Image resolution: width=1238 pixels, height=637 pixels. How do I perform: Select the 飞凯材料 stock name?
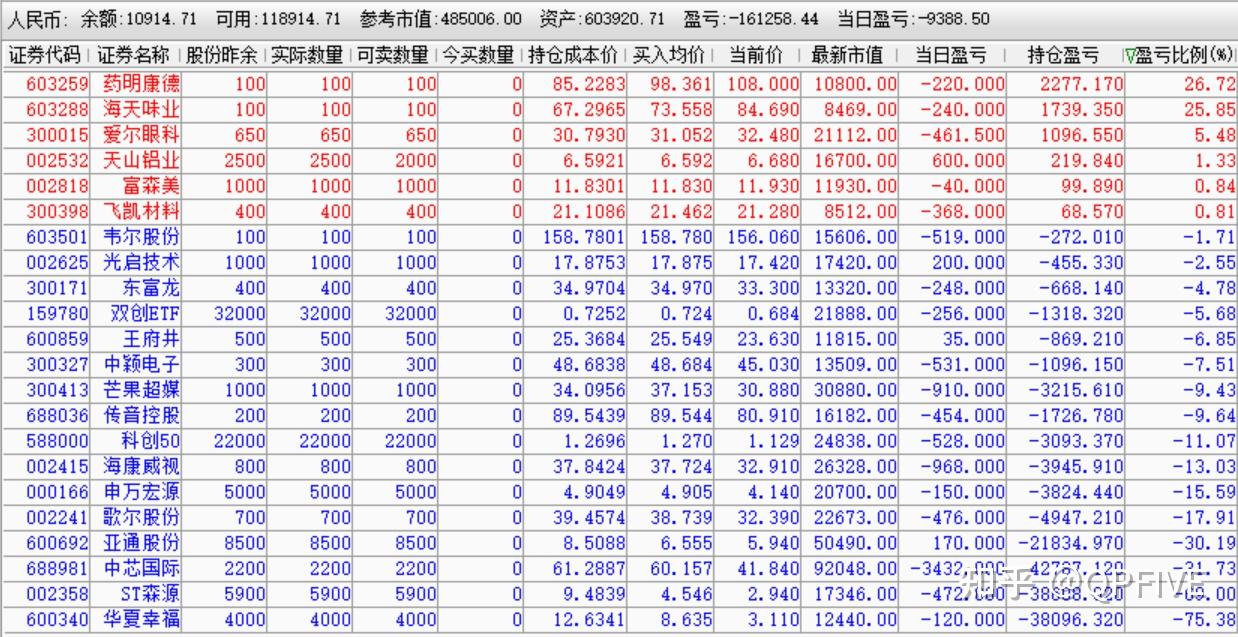(141, 211)
